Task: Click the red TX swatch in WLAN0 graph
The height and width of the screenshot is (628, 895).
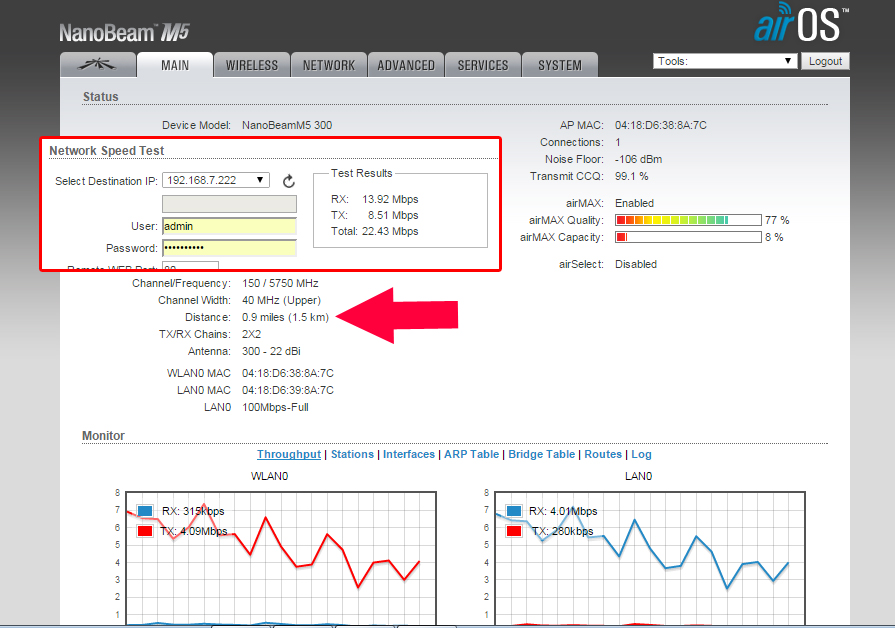Action: tap(145, 531)
